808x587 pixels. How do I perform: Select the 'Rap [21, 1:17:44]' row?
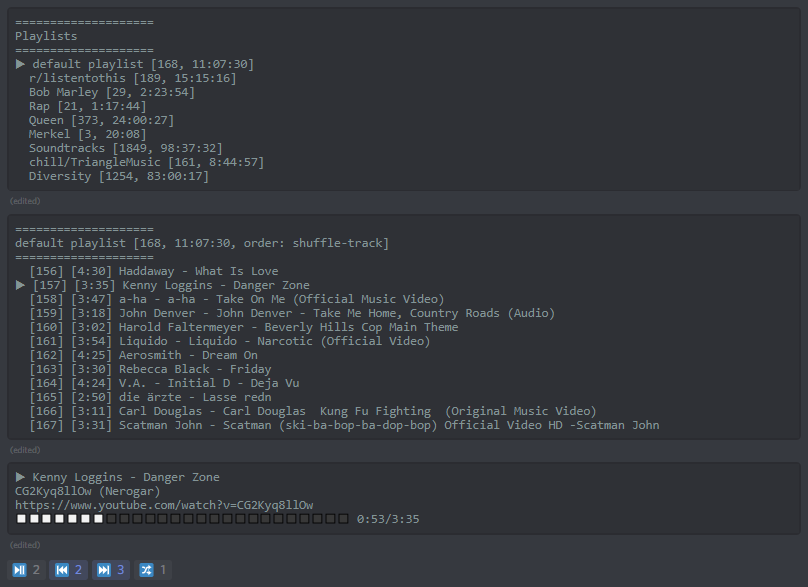coord(88,106)
